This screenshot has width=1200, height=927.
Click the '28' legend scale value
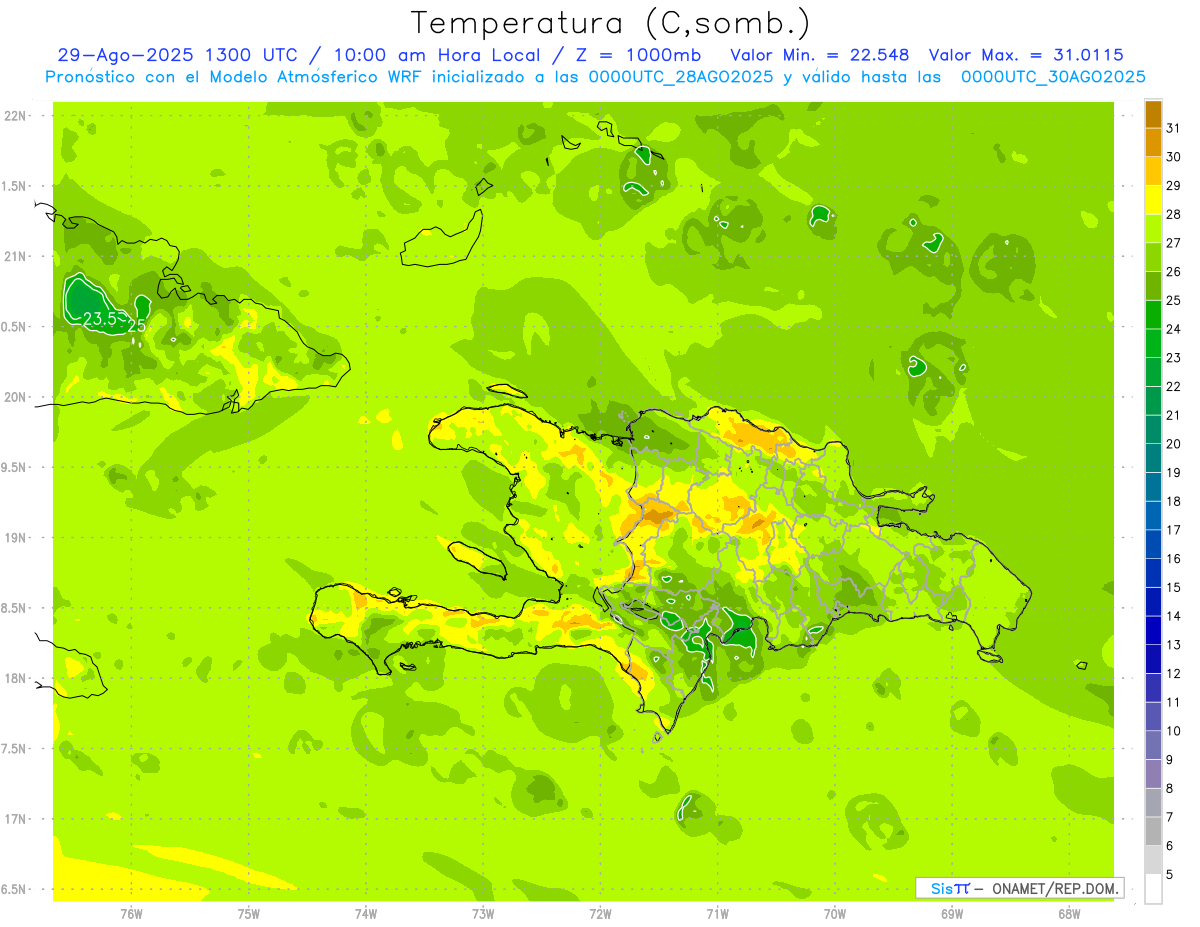coord(1174,214)
